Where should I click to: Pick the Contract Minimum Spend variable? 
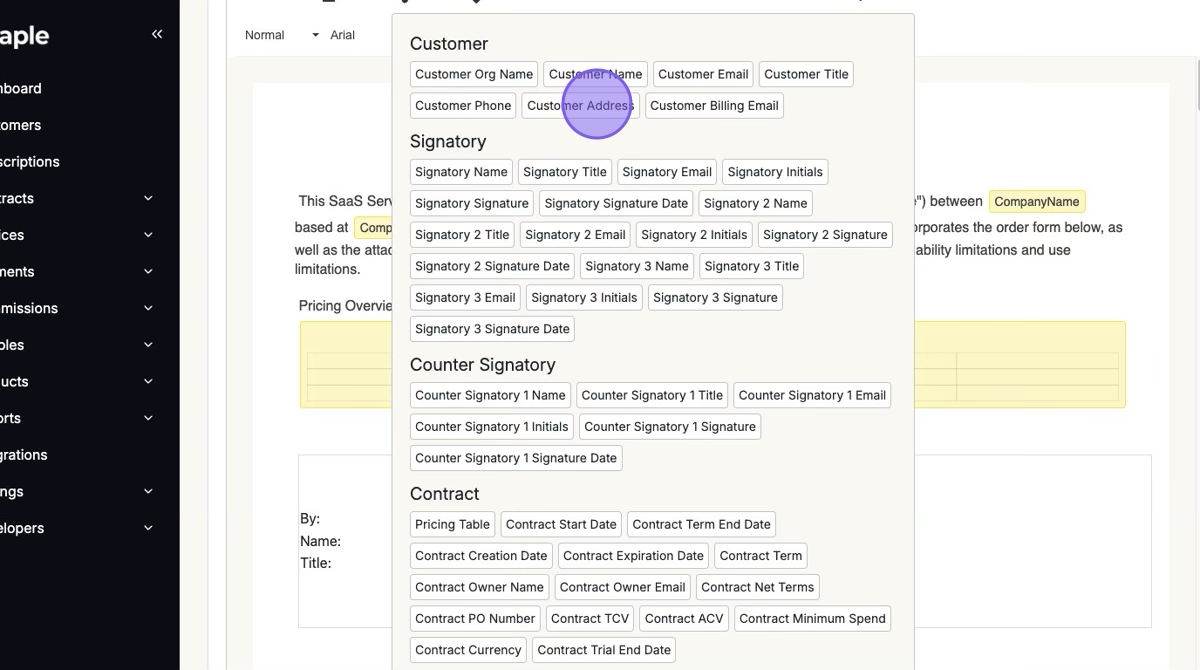812,619
